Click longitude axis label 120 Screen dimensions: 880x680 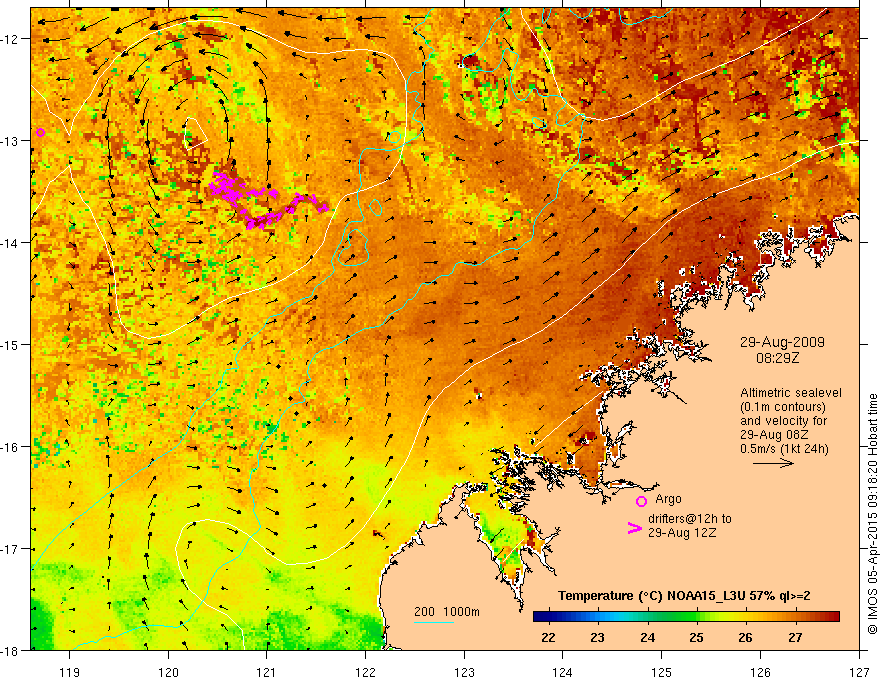[168, 672]
